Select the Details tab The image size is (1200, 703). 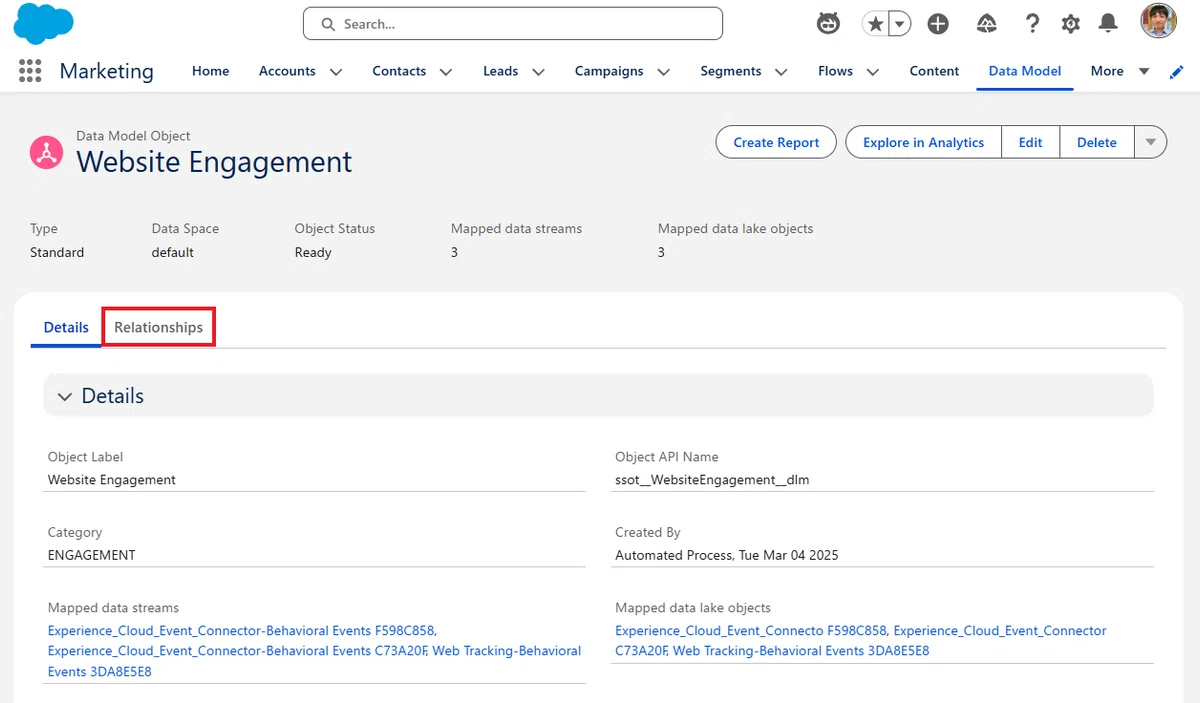tap(66, 327)
